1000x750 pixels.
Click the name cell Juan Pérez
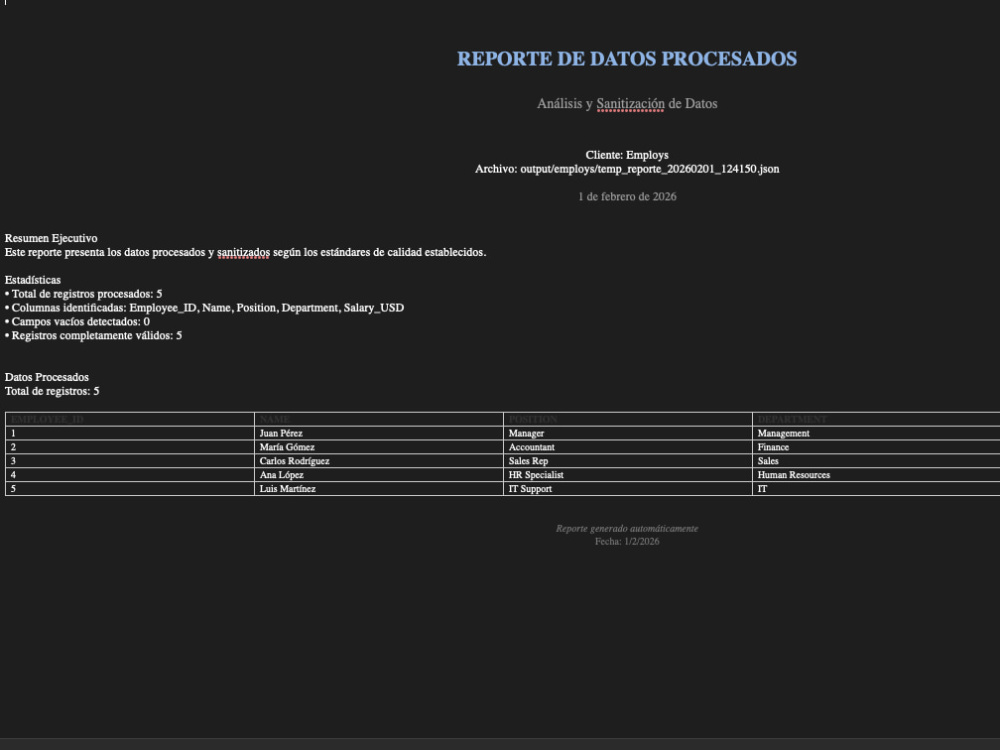[379, 433]
